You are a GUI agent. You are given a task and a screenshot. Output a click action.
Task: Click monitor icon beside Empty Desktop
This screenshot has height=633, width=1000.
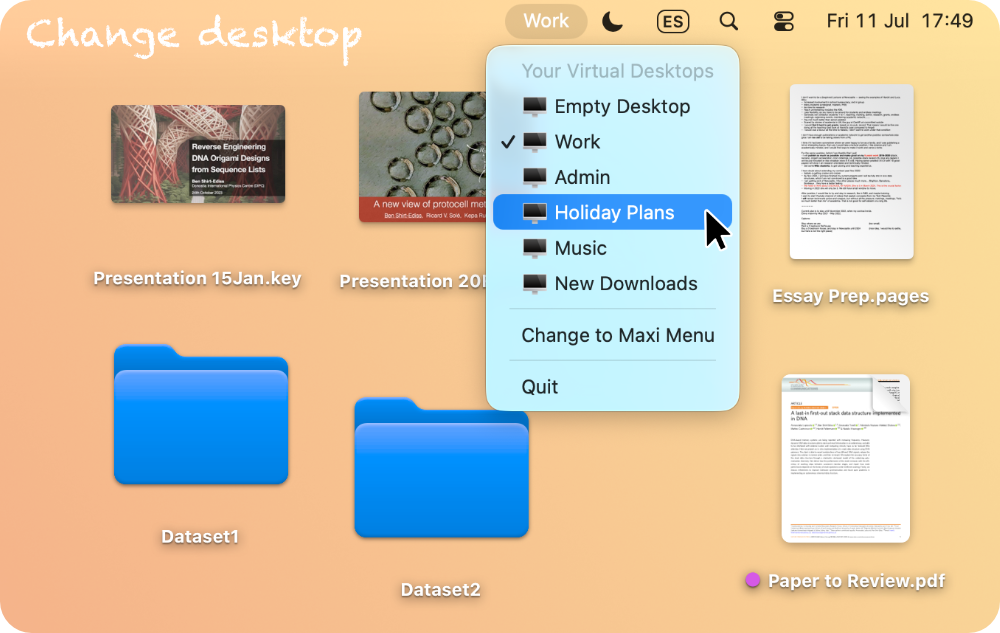point(534,106)
